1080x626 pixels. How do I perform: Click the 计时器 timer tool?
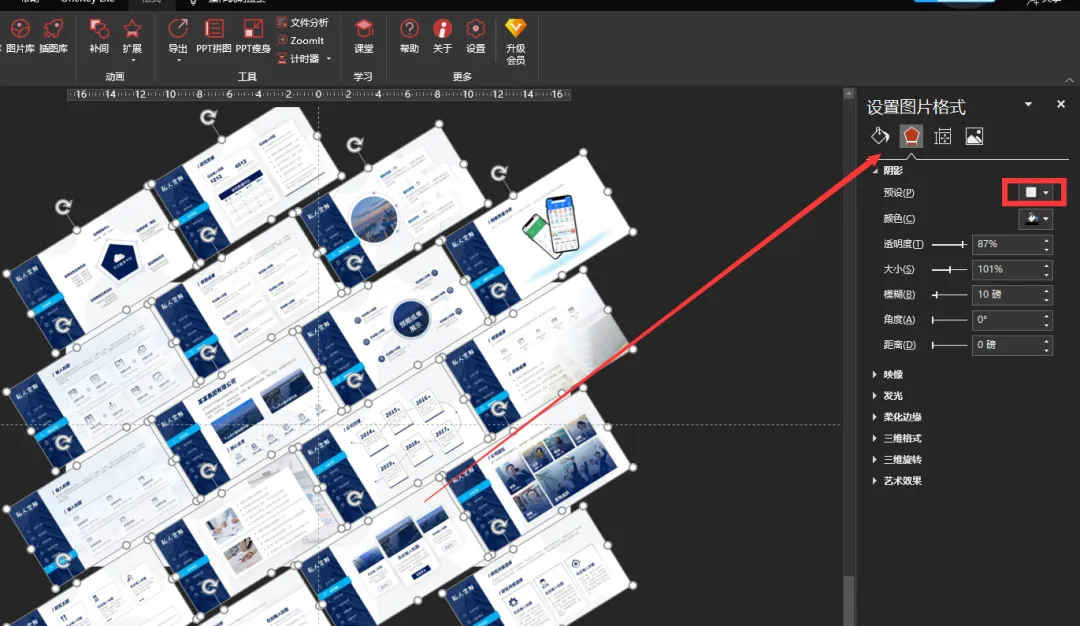pos(299,59)
